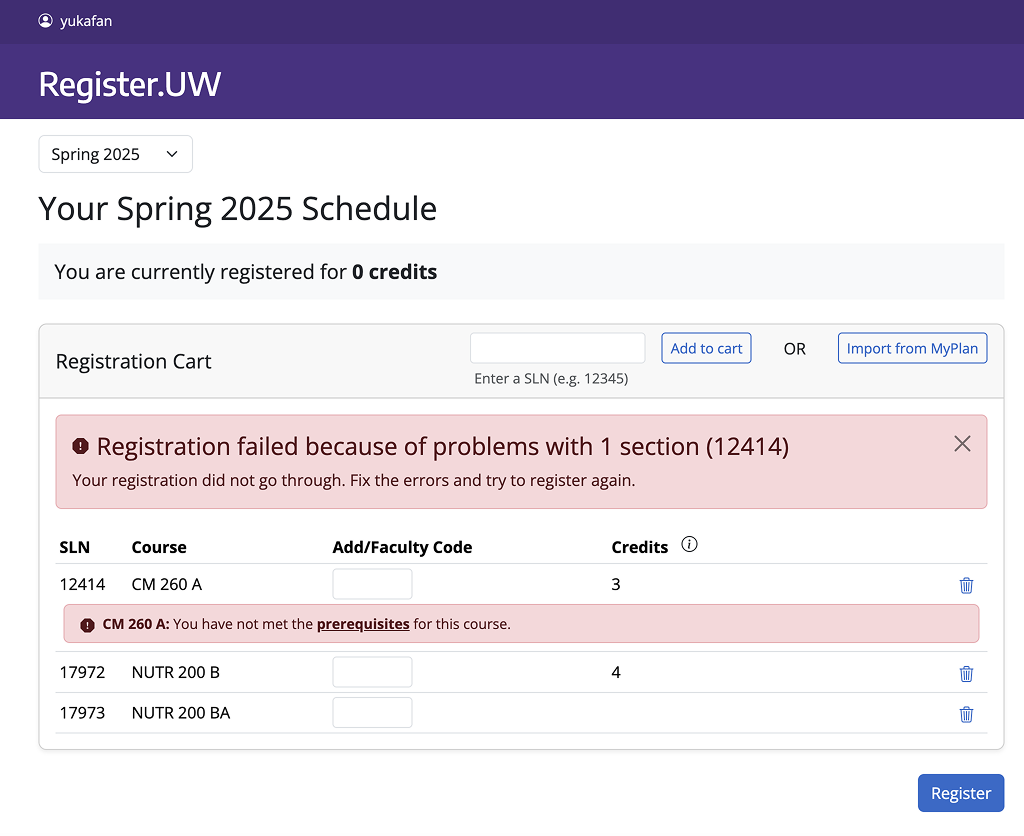This screenshot has height=836, width=1024.
Task: Open the Spring 2025 quarter dropdown
Action: (x=116, y=154)
